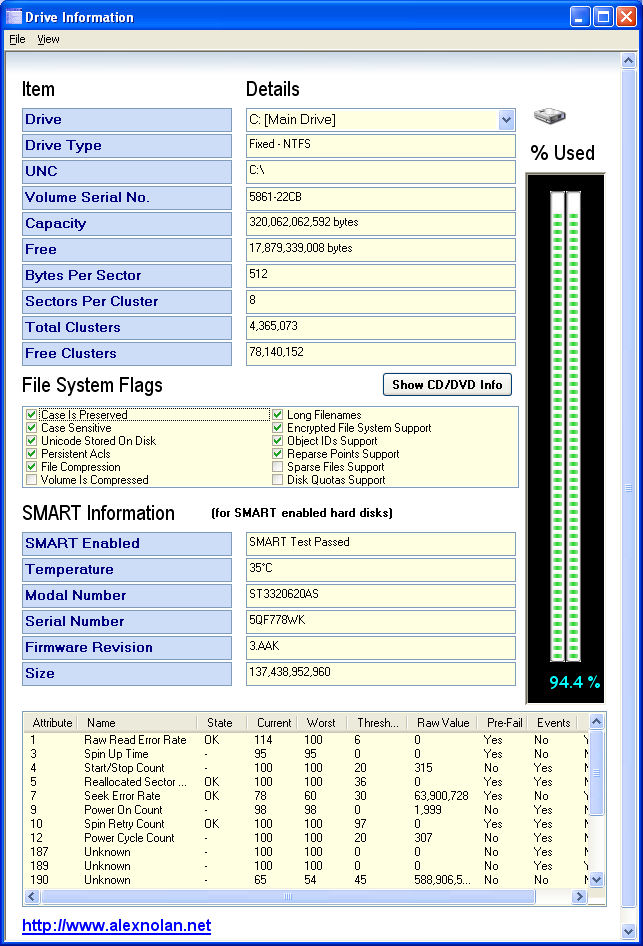Click SMART table scroll down arrow

click(596, 880)
